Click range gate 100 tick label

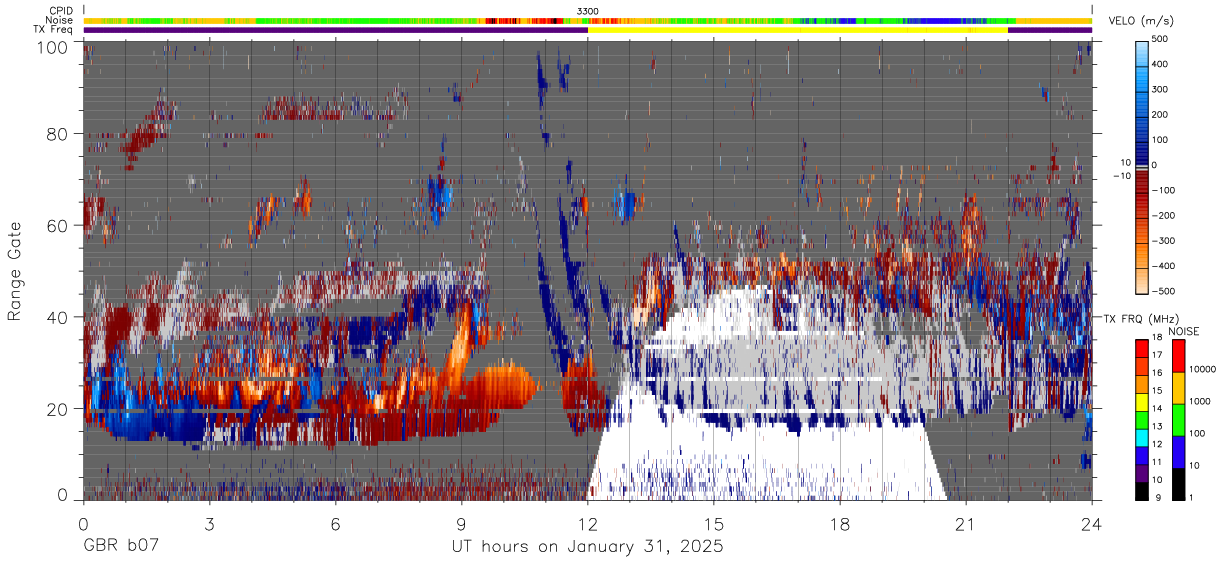point(53,46)
